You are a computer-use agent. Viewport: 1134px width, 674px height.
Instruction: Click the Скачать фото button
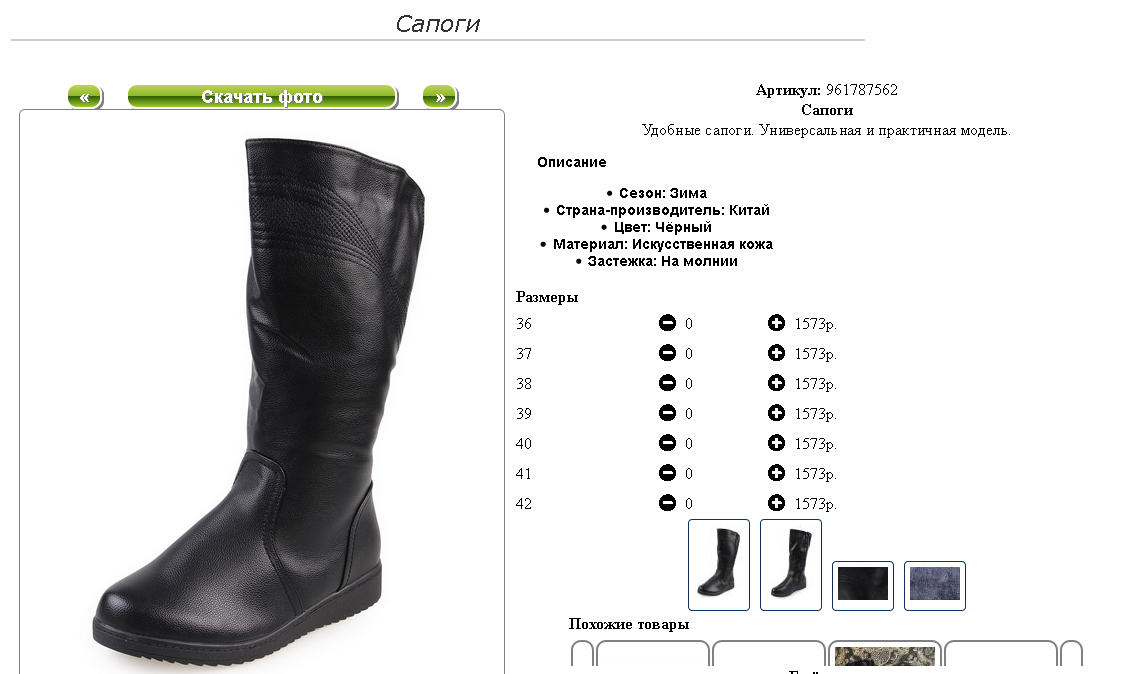(x=263, y=96)
